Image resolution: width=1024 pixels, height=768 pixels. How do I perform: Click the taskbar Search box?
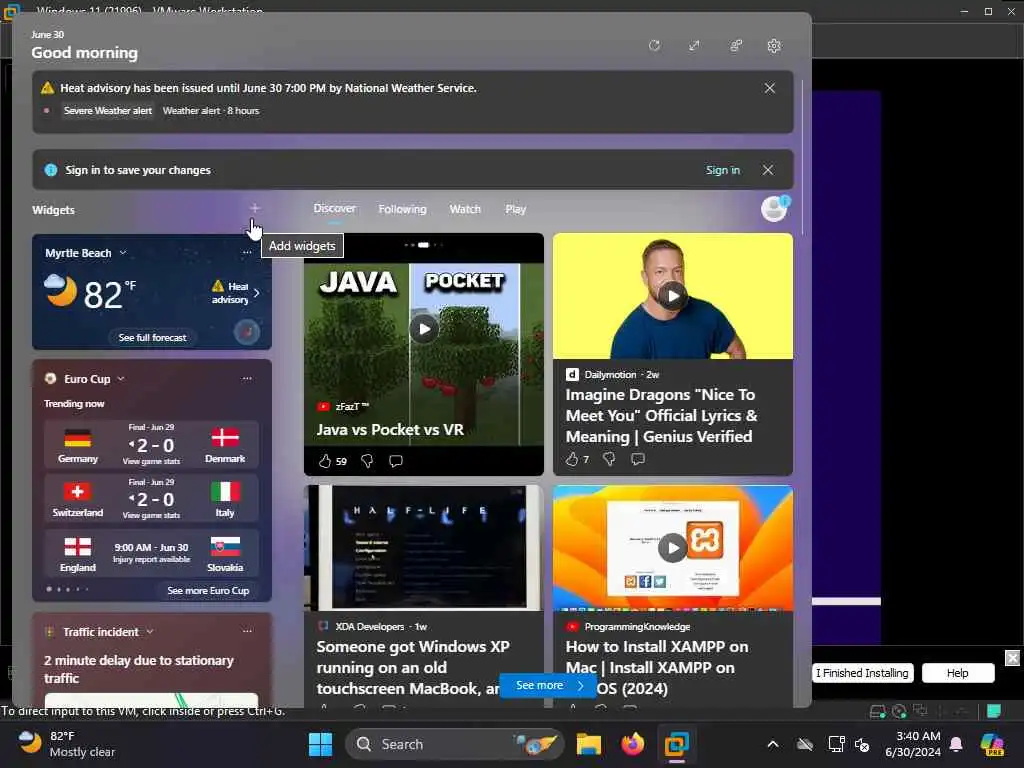pos(455,744)
